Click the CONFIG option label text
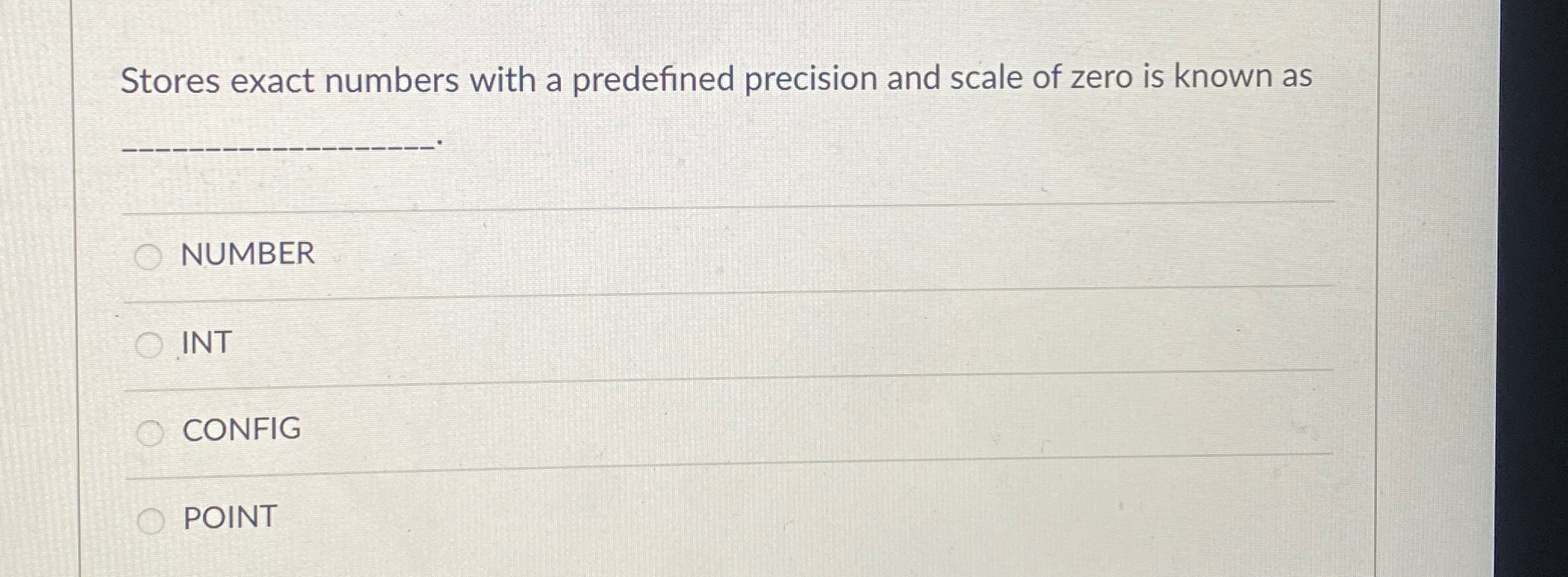Screen dimensions: 1568x577 pos(240,430)
